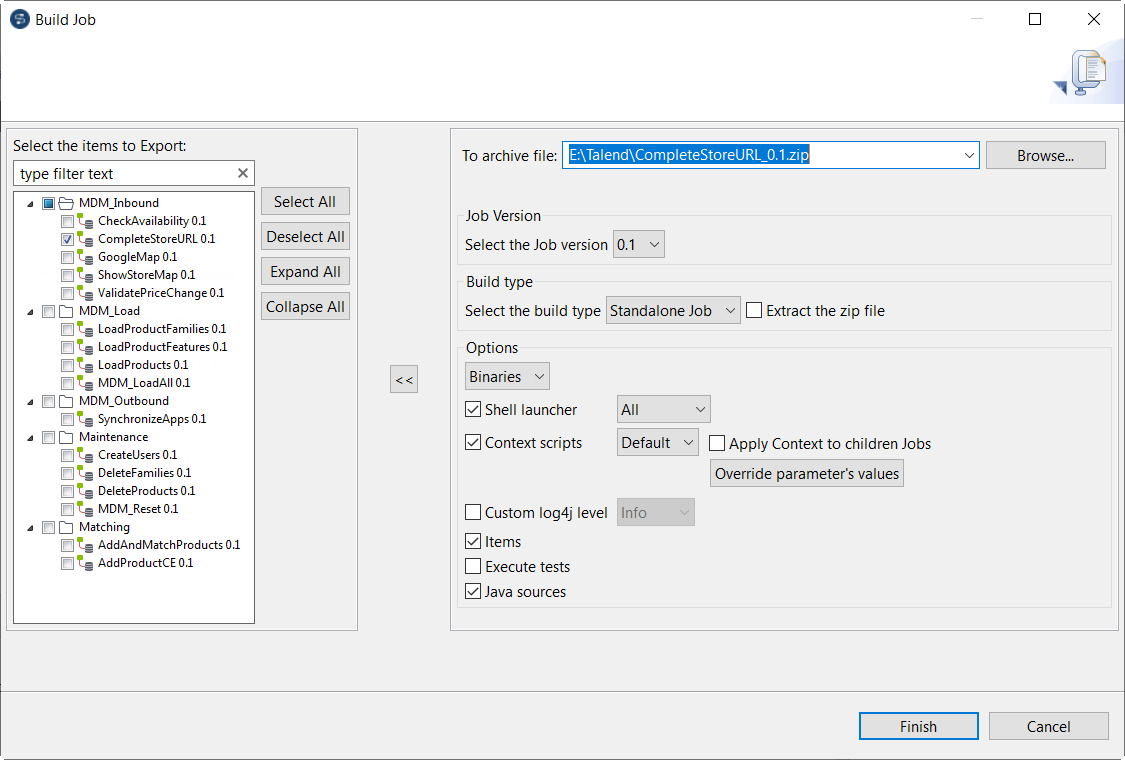Click the Override parameter's values button
1125x760 pixels.
(806, 472)
